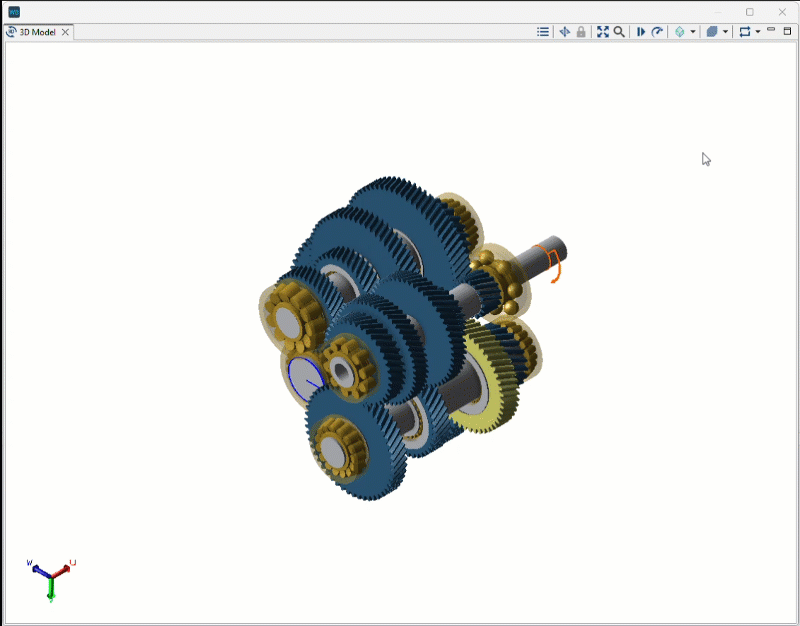Click the curved-arrow rotate icon
The height and width of the screenshot is (626, 800).
click(x=657, y=32)
